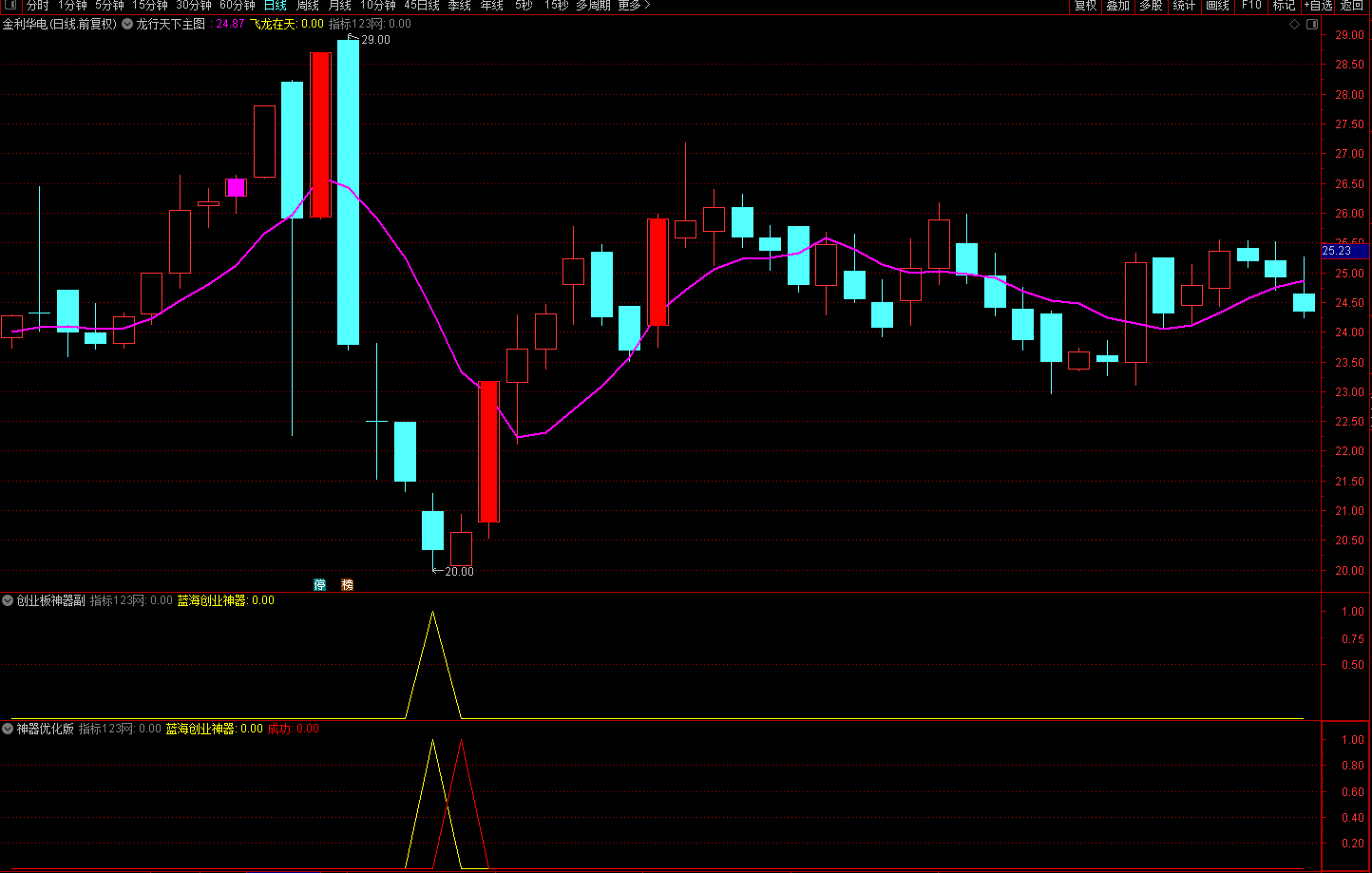Expand 神器优化版 indicator menu arrow

[9, 729]
